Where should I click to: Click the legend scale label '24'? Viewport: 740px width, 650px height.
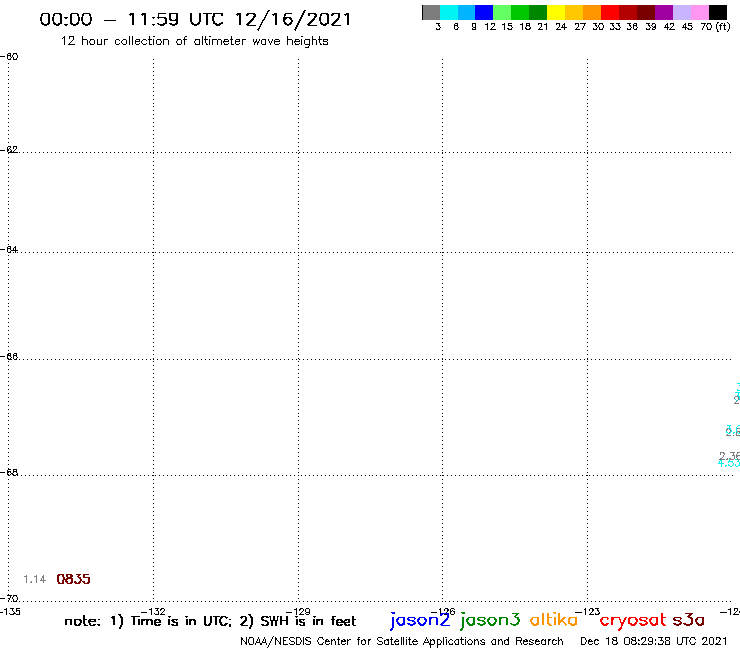[x=561, y=26]
